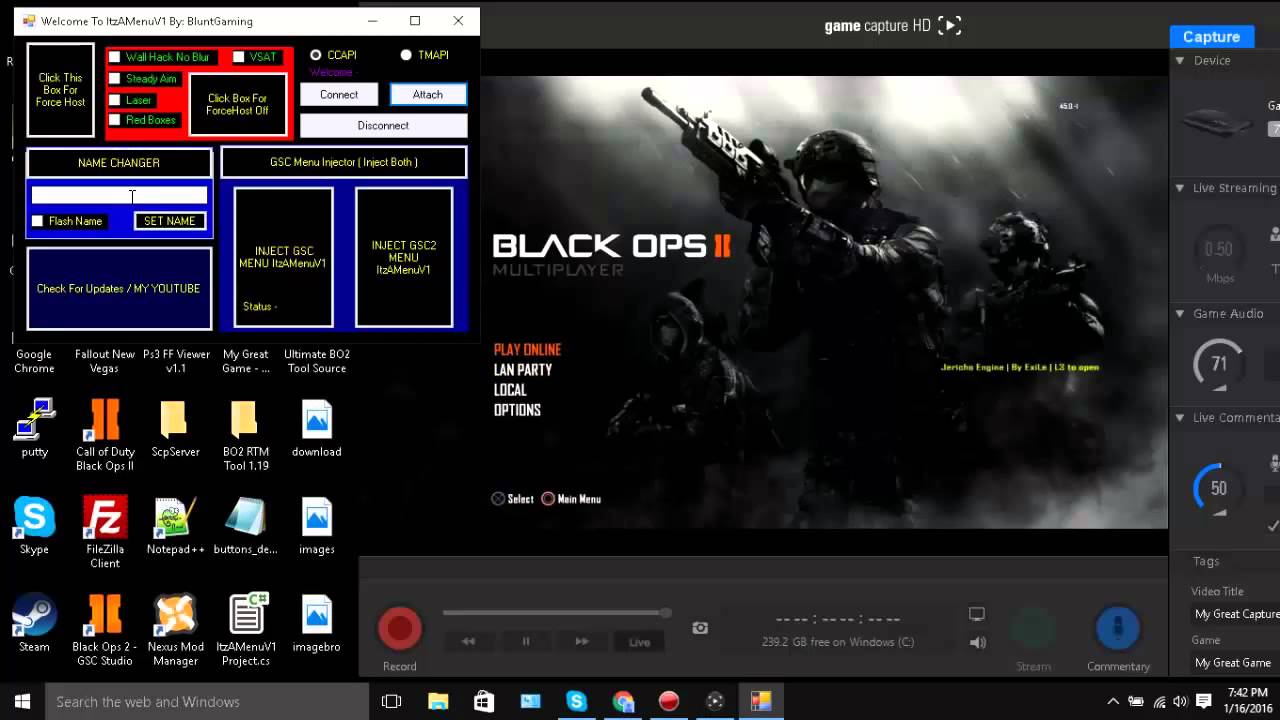This screenshot has width=1280, height=720.
Task: Adjust the Live Commentary dial showing 50
Action: pos(1219,488)
